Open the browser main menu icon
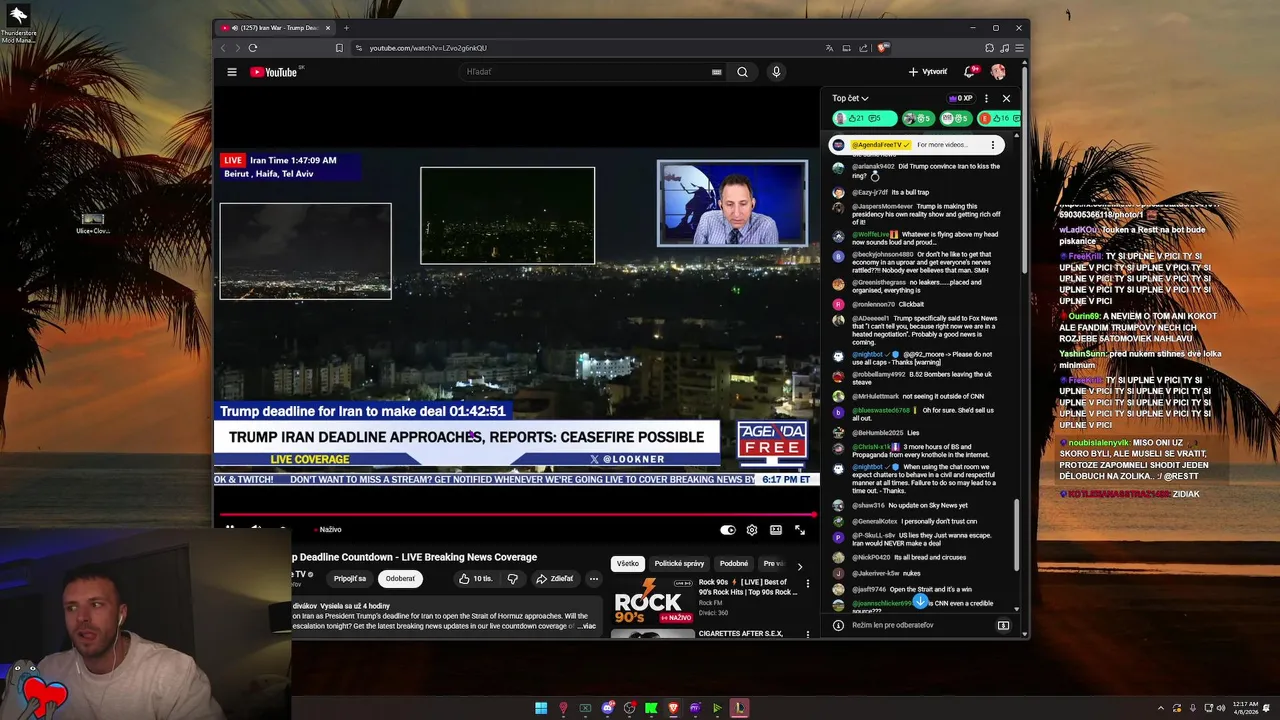The image size is (1280, 720). pos(1020,48)
